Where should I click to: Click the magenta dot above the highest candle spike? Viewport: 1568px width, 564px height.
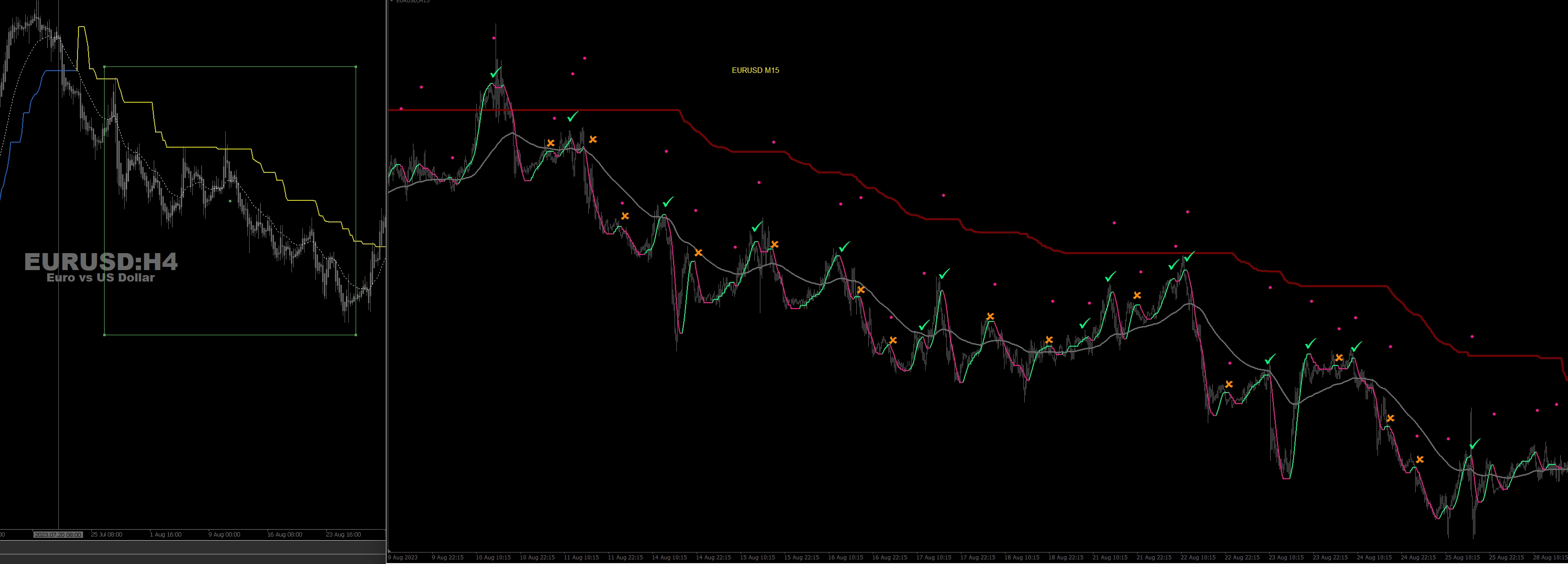tap(494, 38)
